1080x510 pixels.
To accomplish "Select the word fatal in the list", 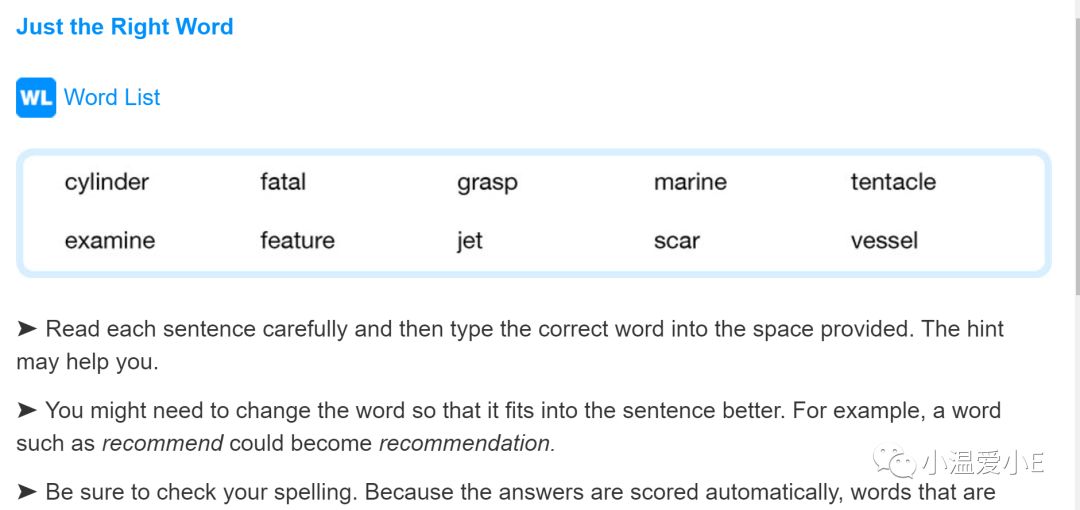I will [282, 182].
